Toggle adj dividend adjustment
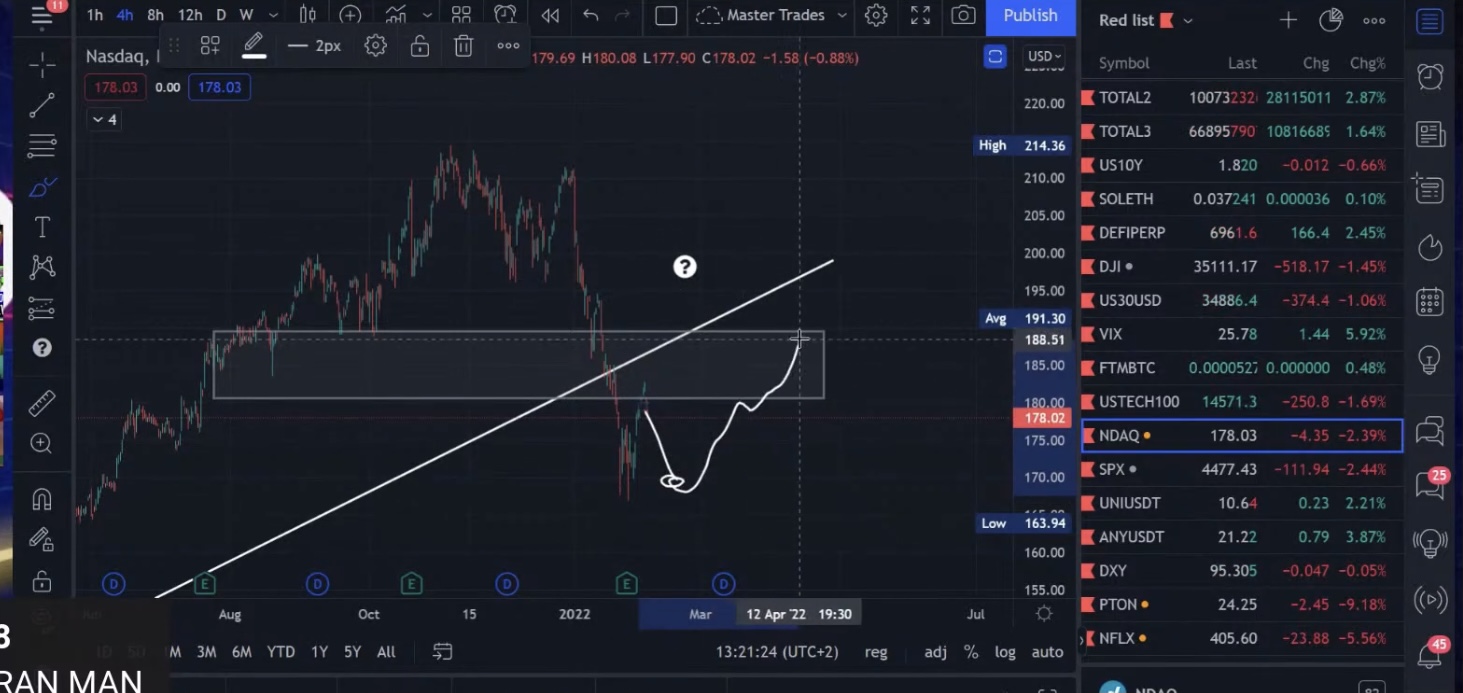The height and width of the screenshot is (693, 1463). coord(935,652)
